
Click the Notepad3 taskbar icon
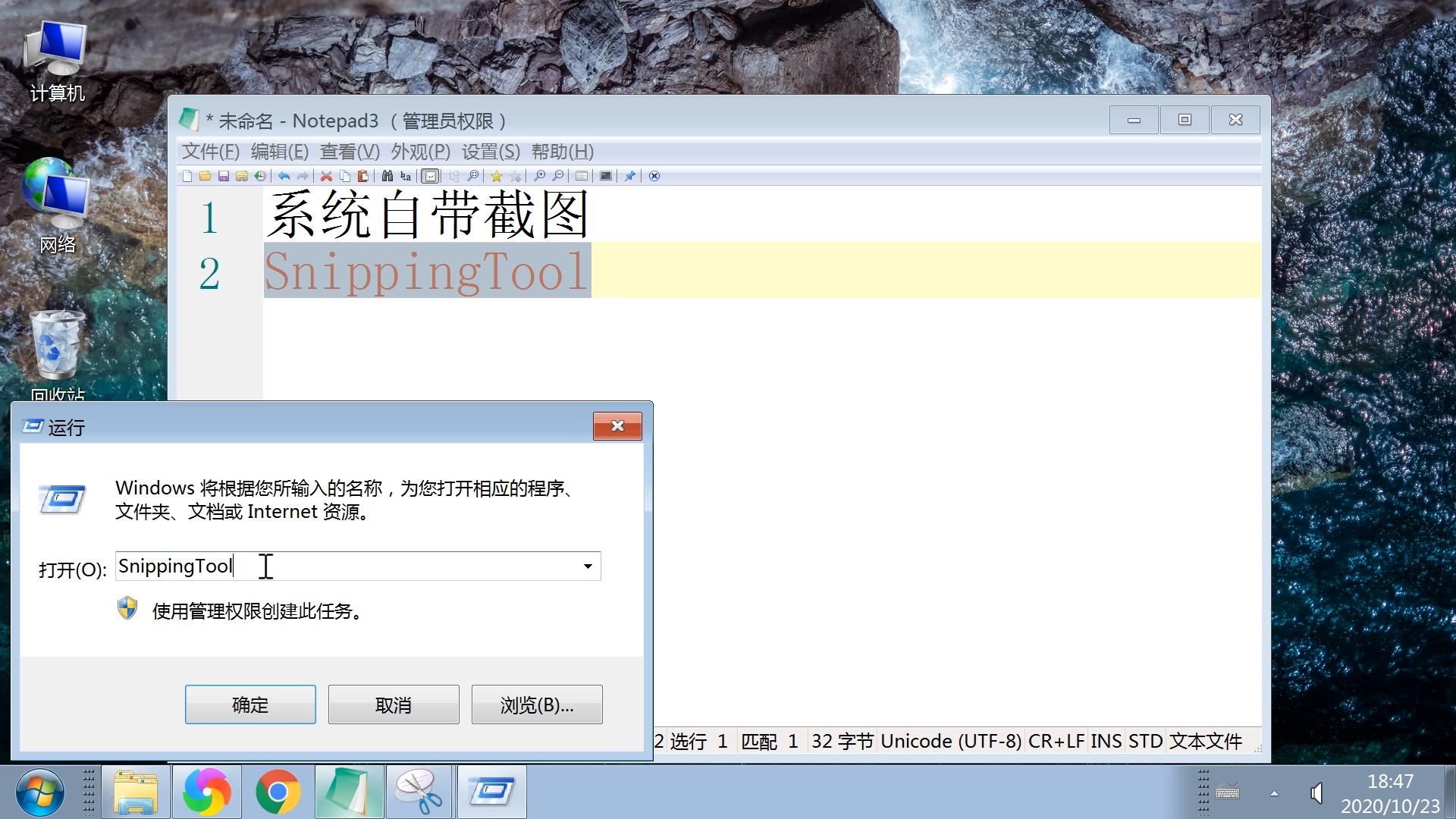[349, 792]
